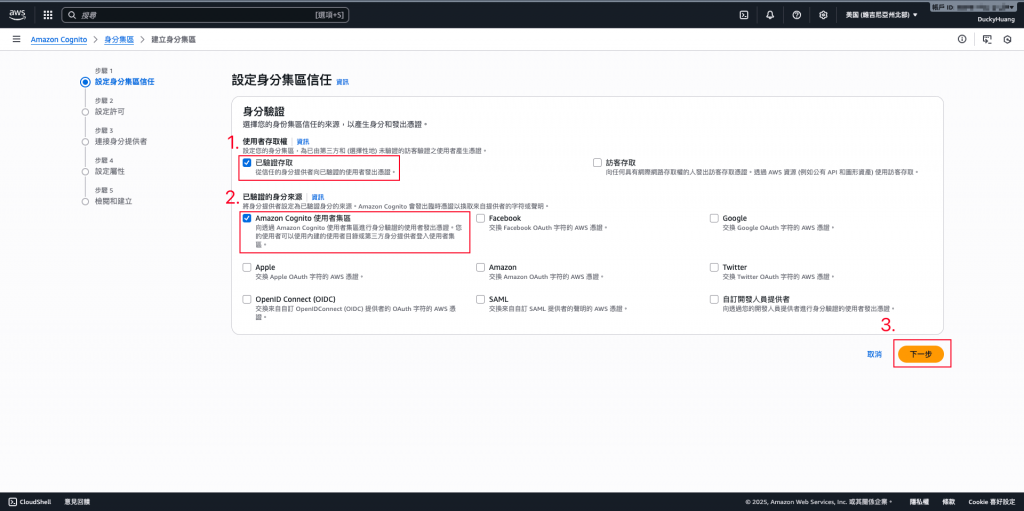Viewport: 1024px width, 511px height.
Task: Focus the top search input field
Action: tap(206, 14)
